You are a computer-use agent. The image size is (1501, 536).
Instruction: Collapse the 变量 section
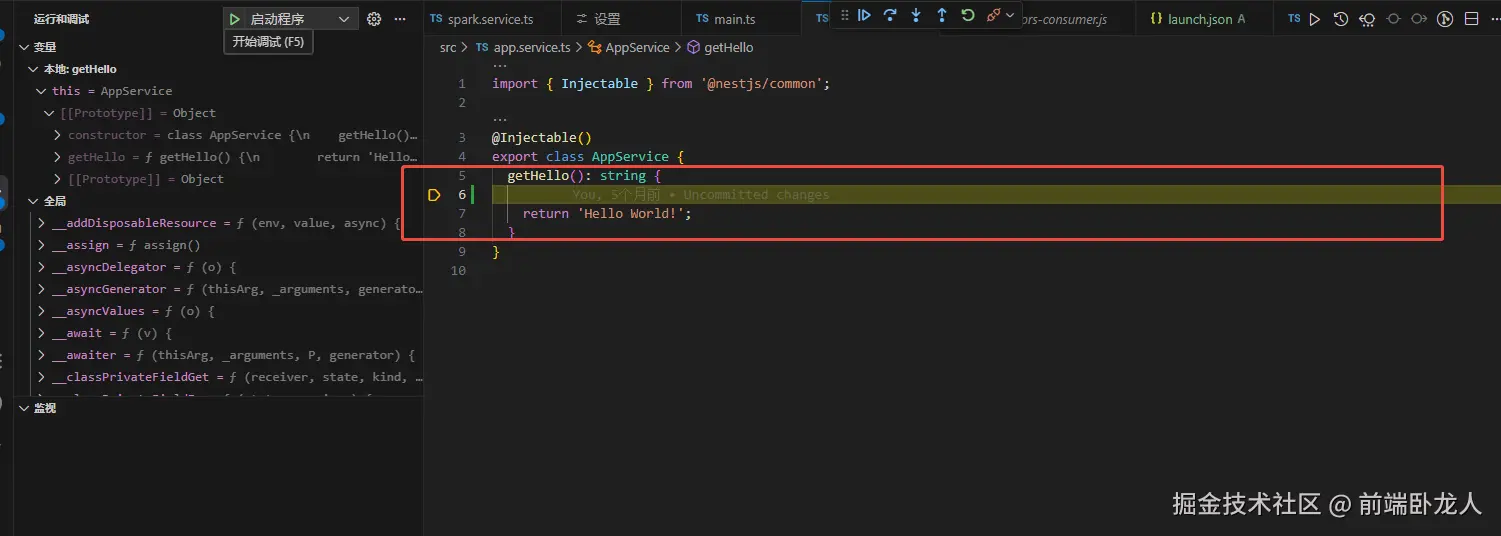click(24, 47)
